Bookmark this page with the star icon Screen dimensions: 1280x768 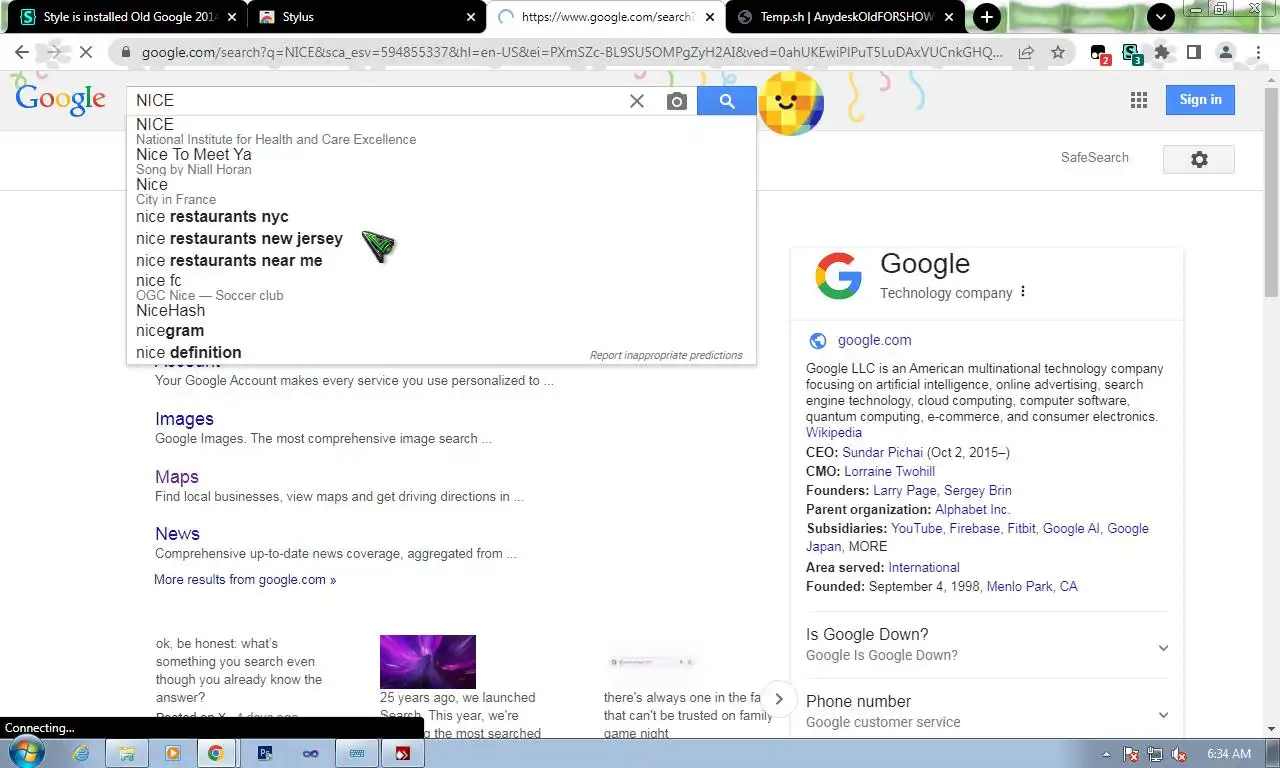(x=1057, y=52)
